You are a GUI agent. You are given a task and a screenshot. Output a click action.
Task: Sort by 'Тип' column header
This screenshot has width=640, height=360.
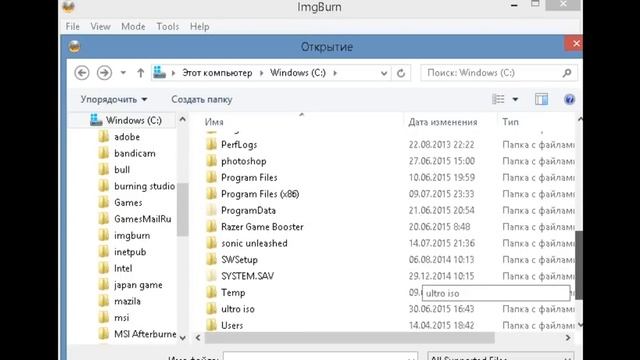pos(510,122)
